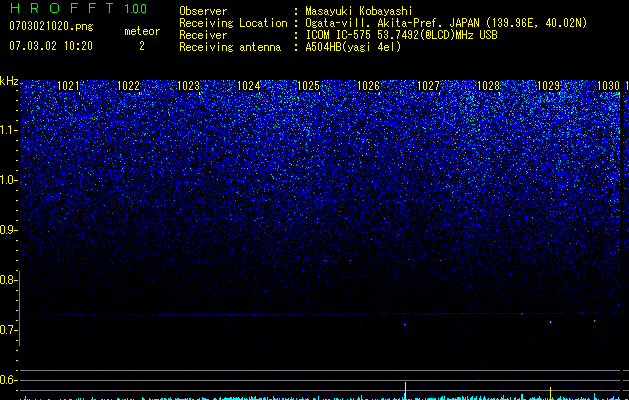
Task: Click the gray vertical bar beside the 0.8 tick
Action: [x=19, y=309]
